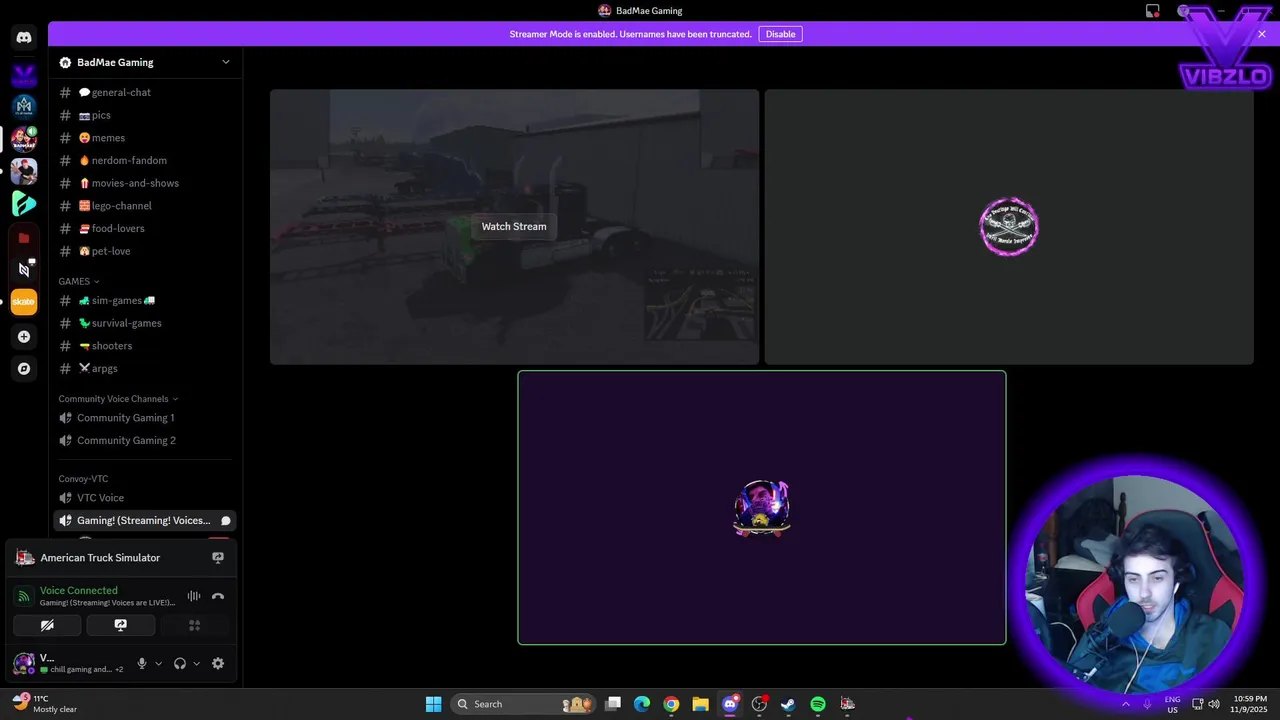
Task: Join Community Gaming 2 voice channel
Action: tap(144, 440)
